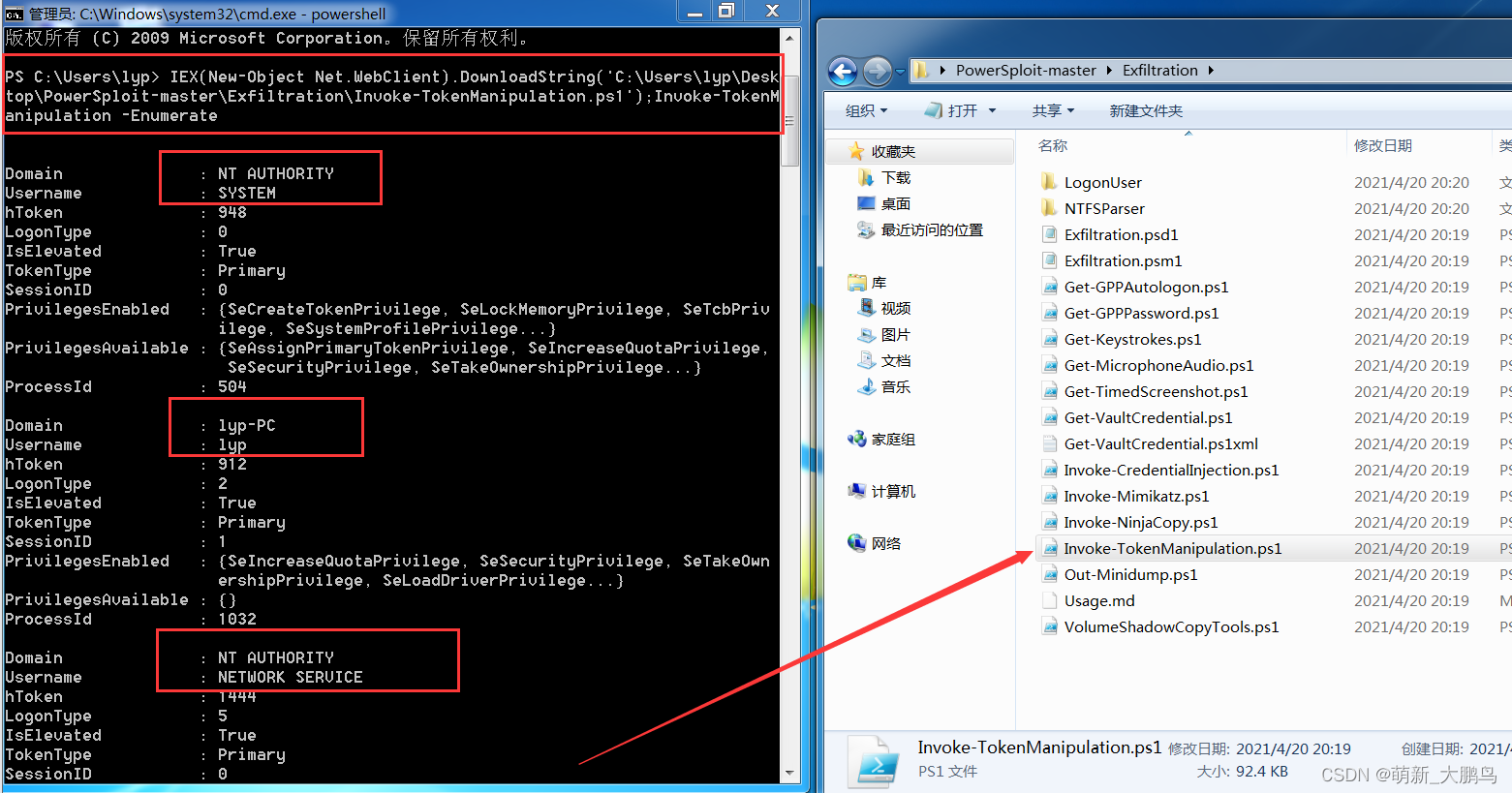1512x793 pixels.
Task: Select the Invoke-Mimikatz.ps1 file name
Action: [x=1136, y=496]
